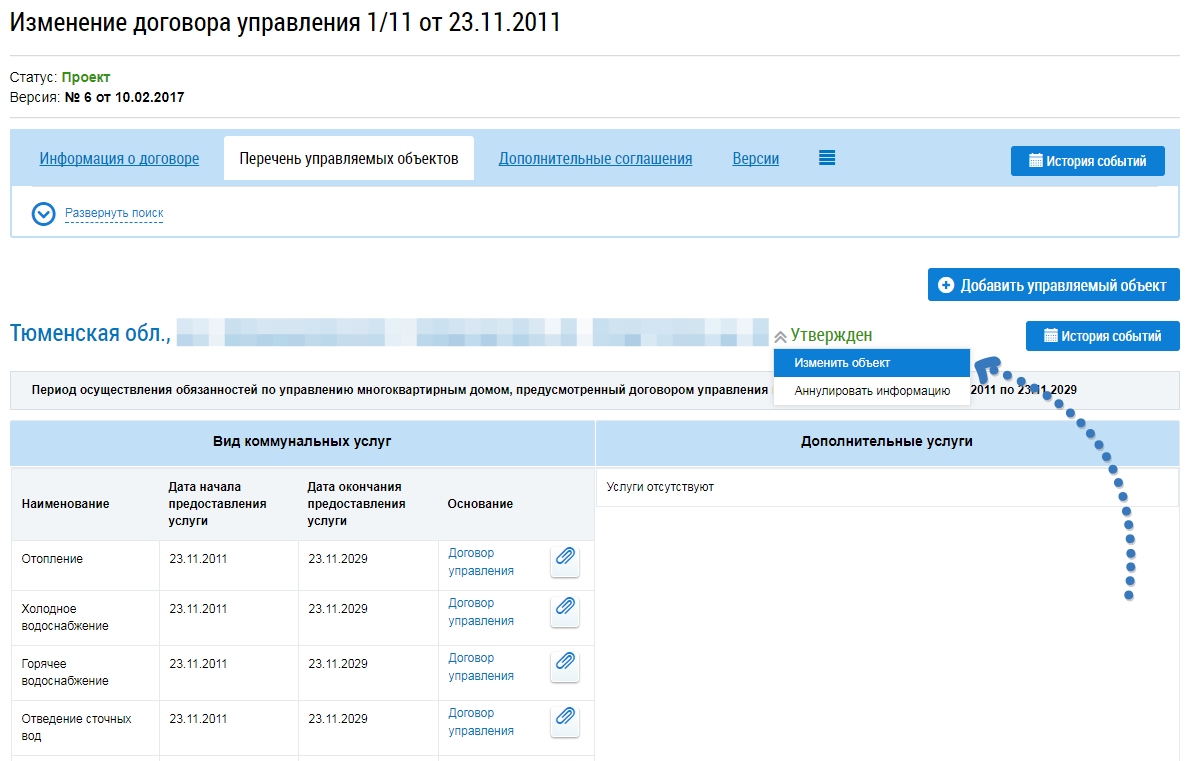
Task: Go to Версии tab
Action: [x=755, y=158]
